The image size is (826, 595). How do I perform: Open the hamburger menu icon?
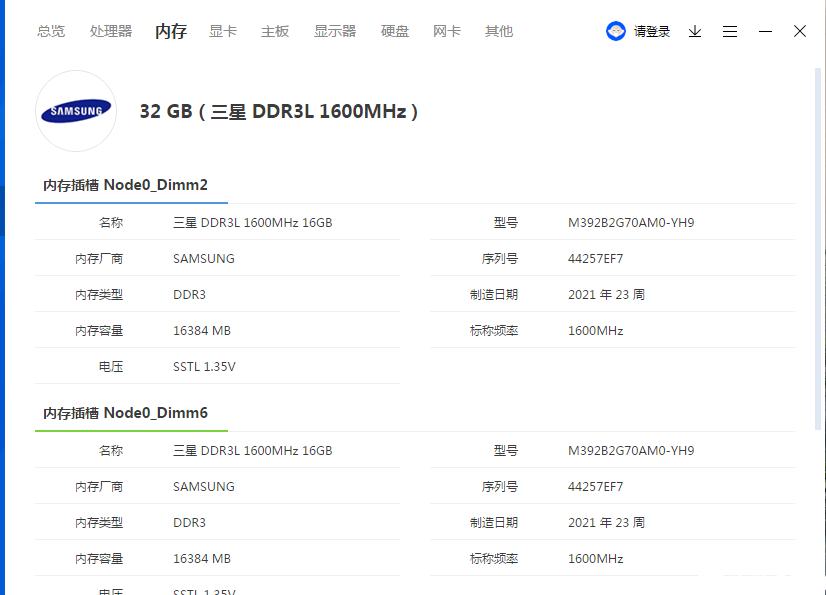[730, 32]
